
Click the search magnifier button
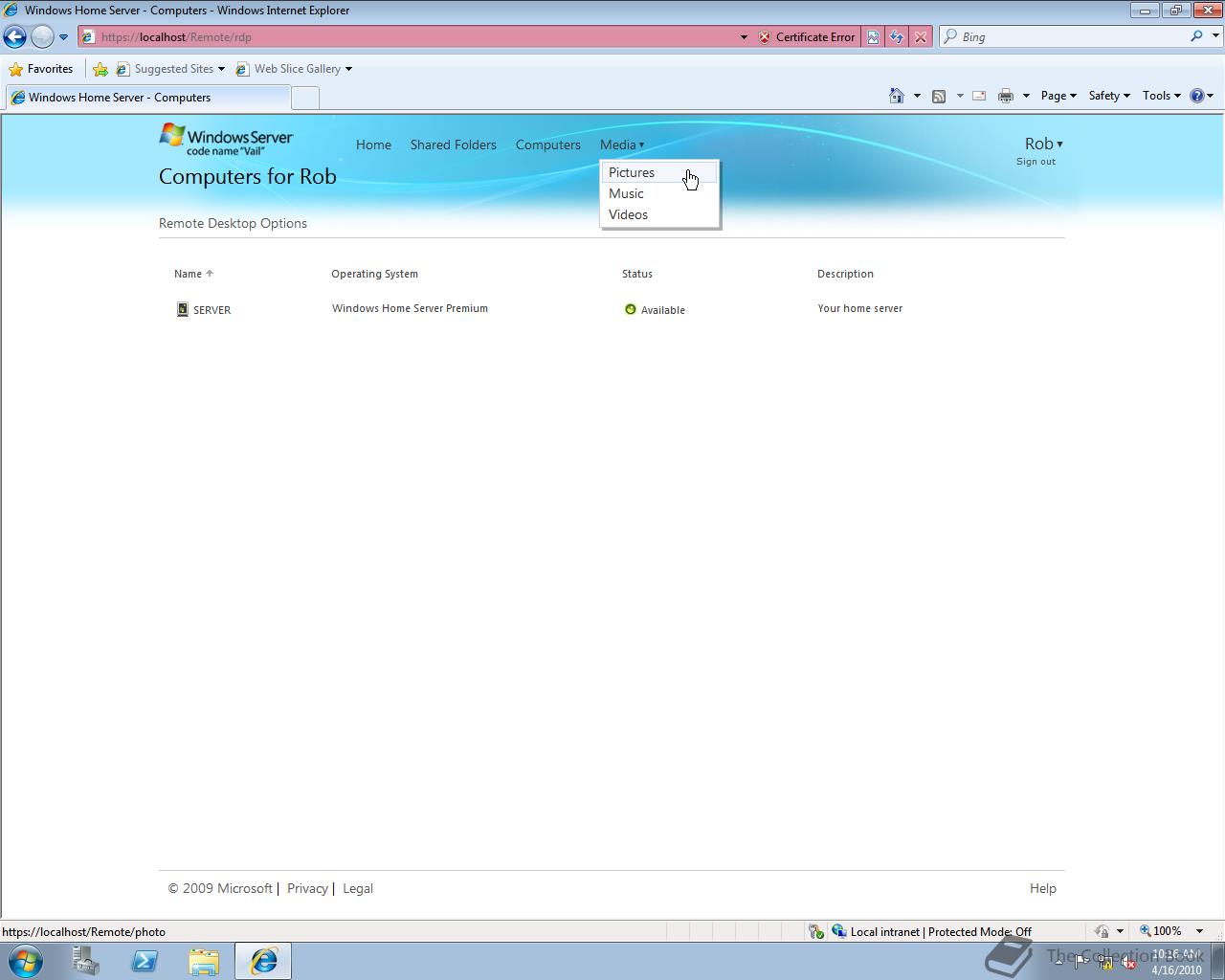coord(1196,36)
